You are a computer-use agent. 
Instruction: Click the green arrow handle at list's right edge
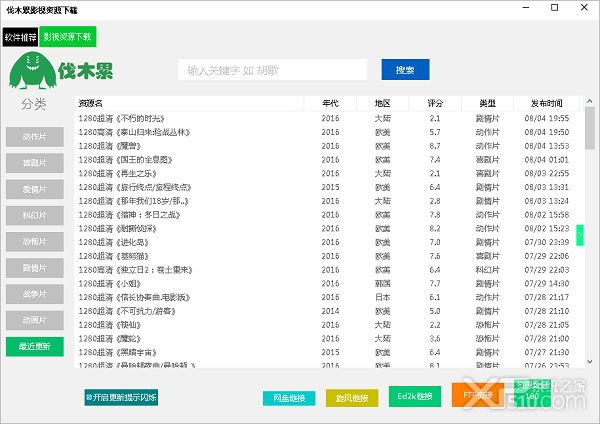(x=580, y=235)
